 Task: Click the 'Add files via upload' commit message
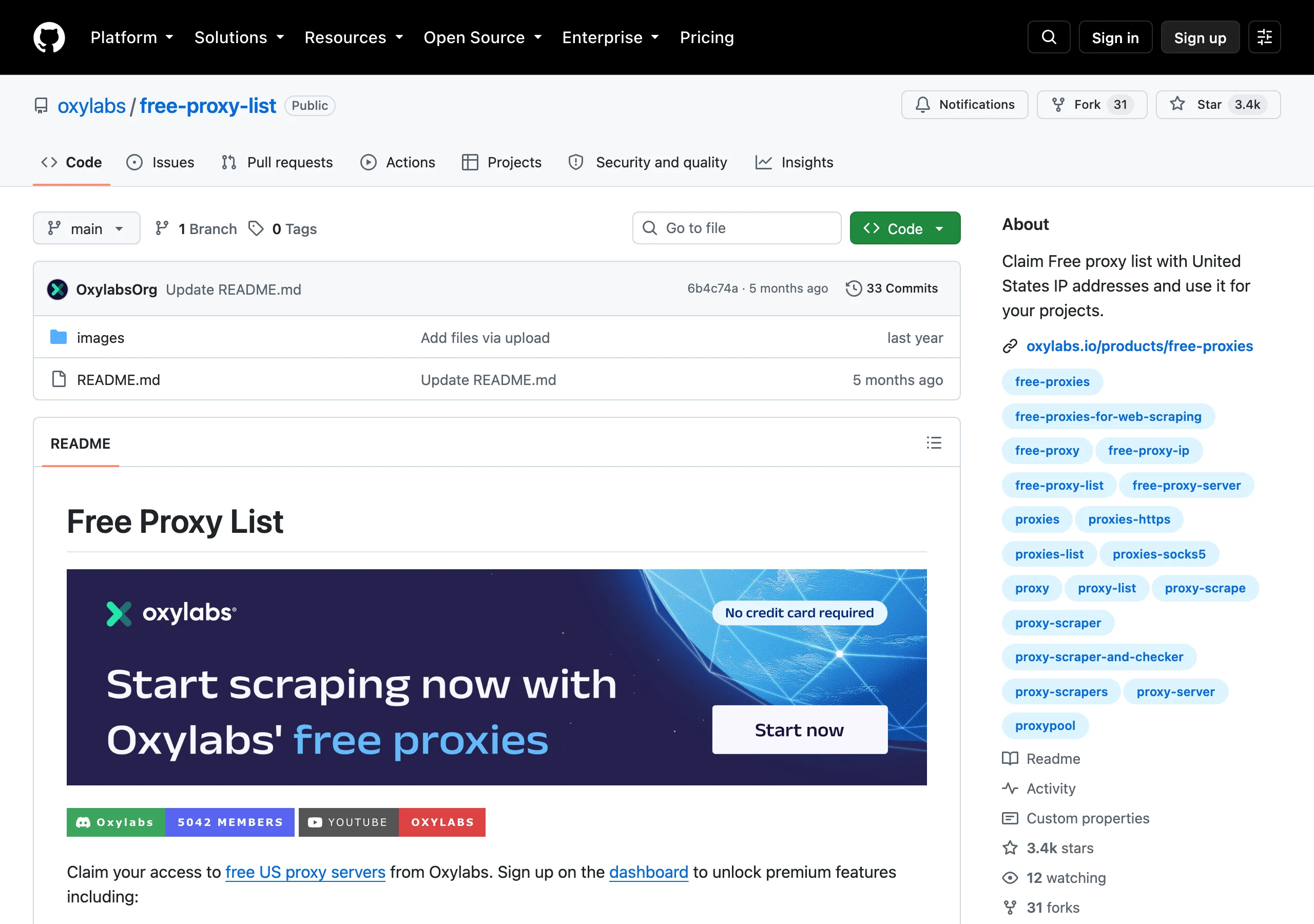tap(486, 338)
